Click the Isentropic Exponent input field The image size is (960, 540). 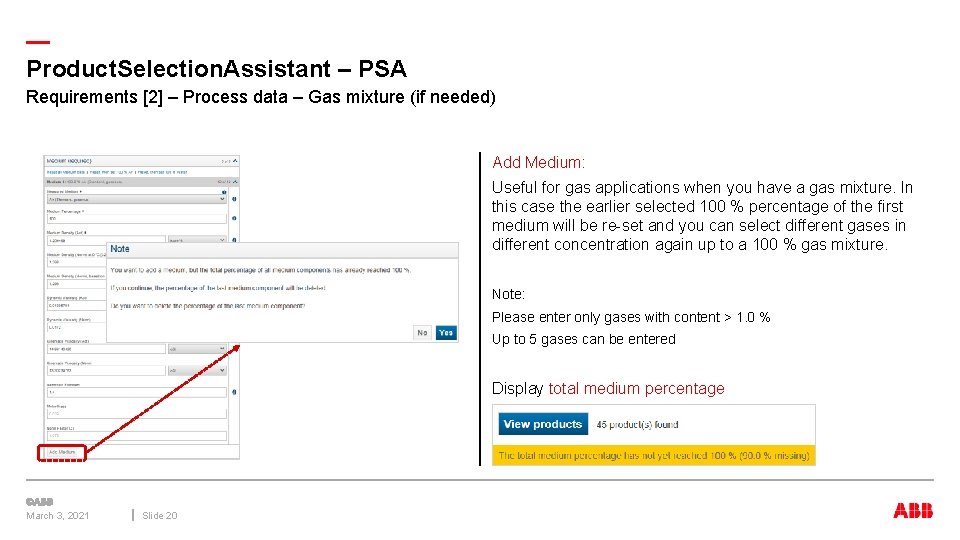tap(135, 392)
